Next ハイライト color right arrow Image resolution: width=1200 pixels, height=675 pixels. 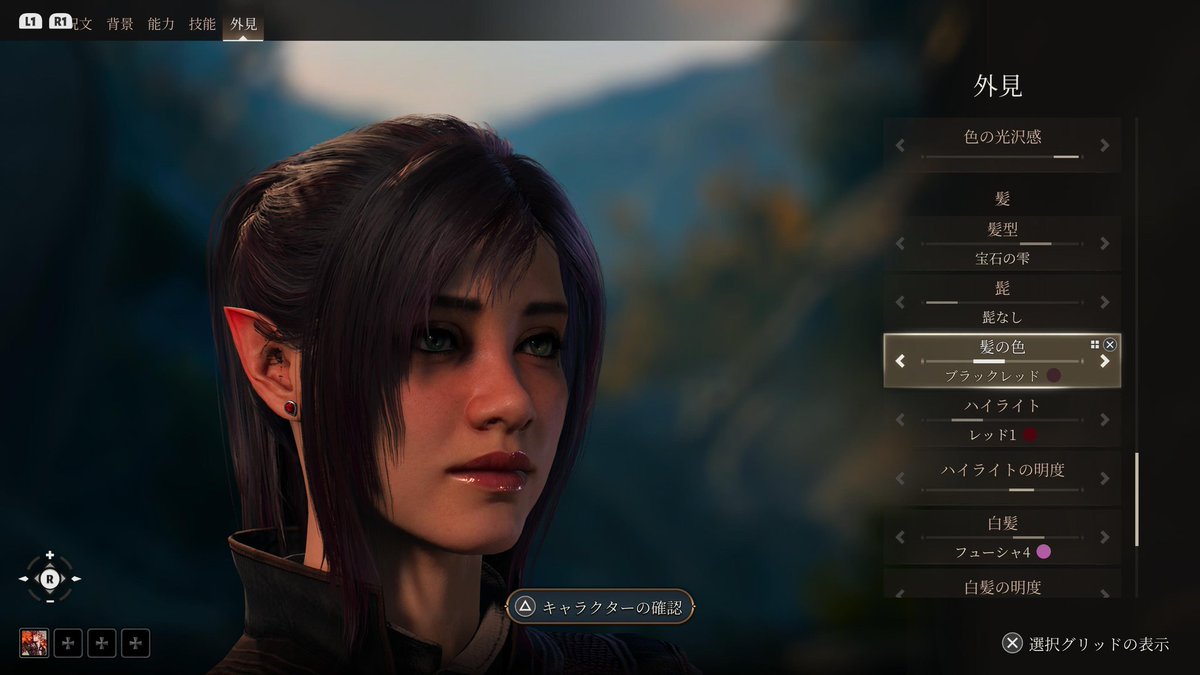pyautogui.click(x=1105, y=419)
